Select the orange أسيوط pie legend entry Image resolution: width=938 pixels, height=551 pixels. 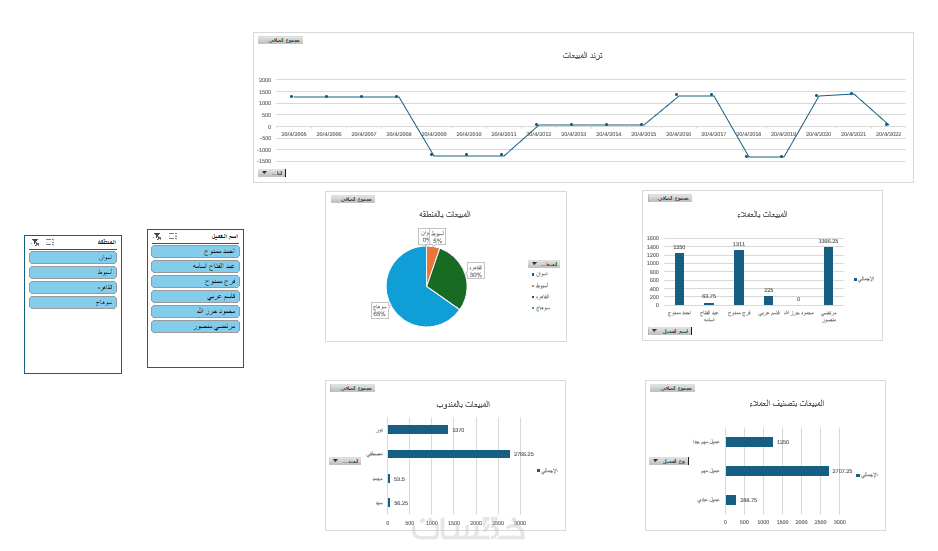(540, 285)
